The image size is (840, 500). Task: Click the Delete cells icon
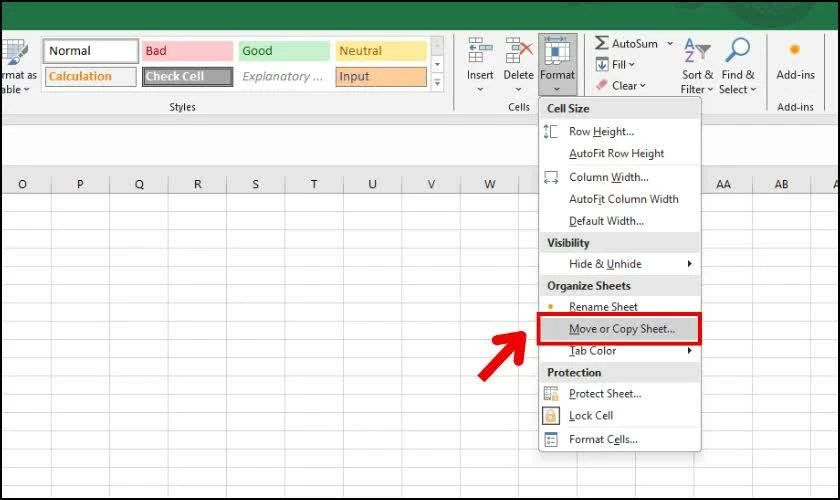point(518,52)
